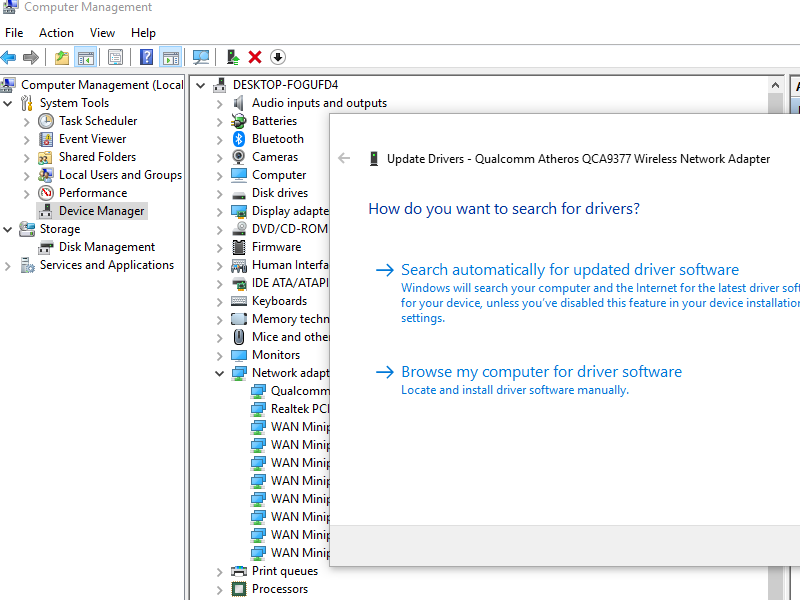Click Scan for hardware changes monitor icon
This screenshot has height=600, width=800.
point(201,57)
